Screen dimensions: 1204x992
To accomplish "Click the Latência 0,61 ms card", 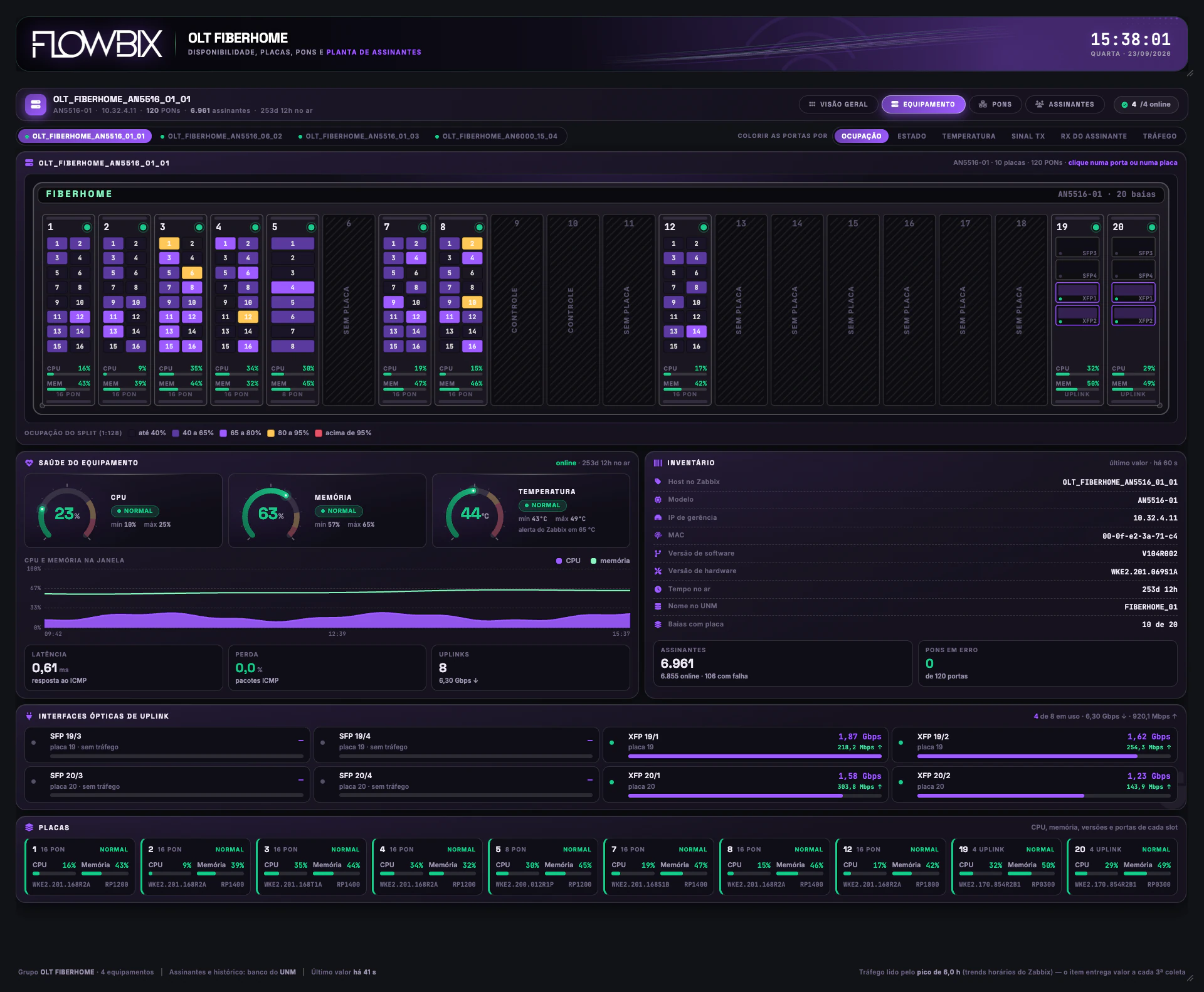I will coord(124,668).
